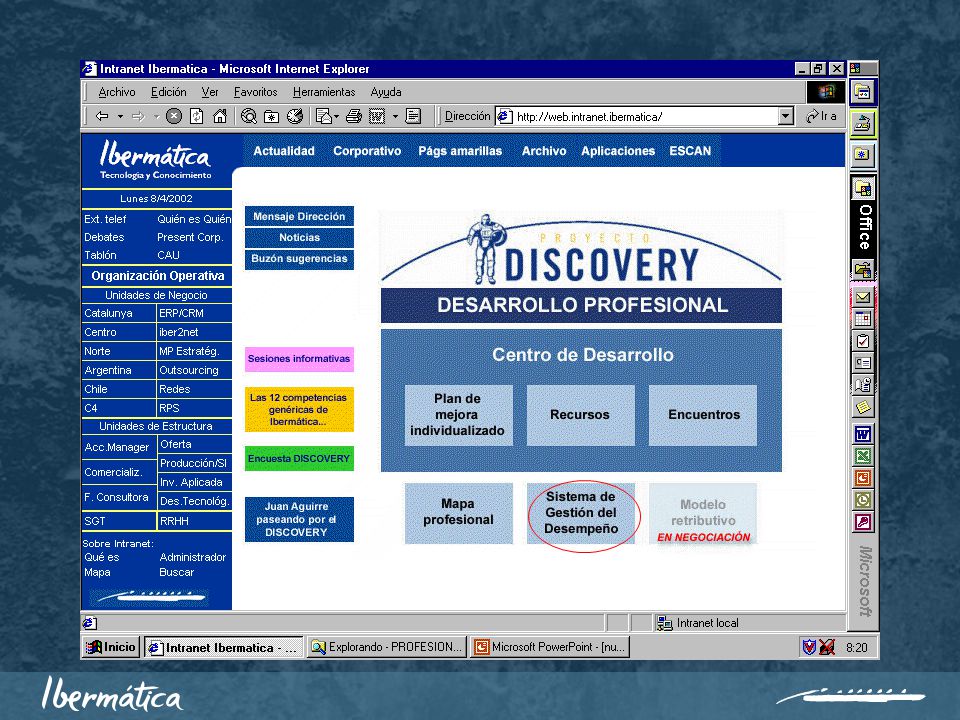Launch Microsoft Access key icon in Office bar
960x720 pixels.
click(x=863, y=522)
